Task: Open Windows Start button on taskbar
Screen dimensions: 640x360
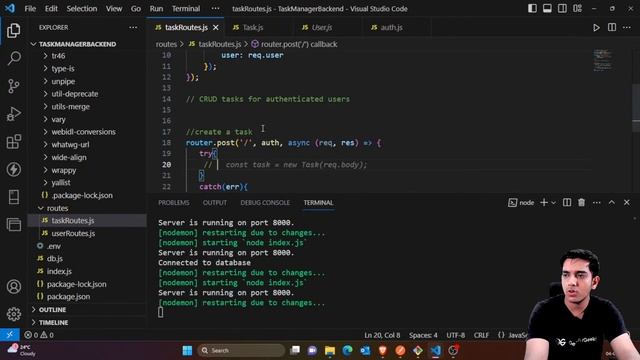Action: click(187, 350)
